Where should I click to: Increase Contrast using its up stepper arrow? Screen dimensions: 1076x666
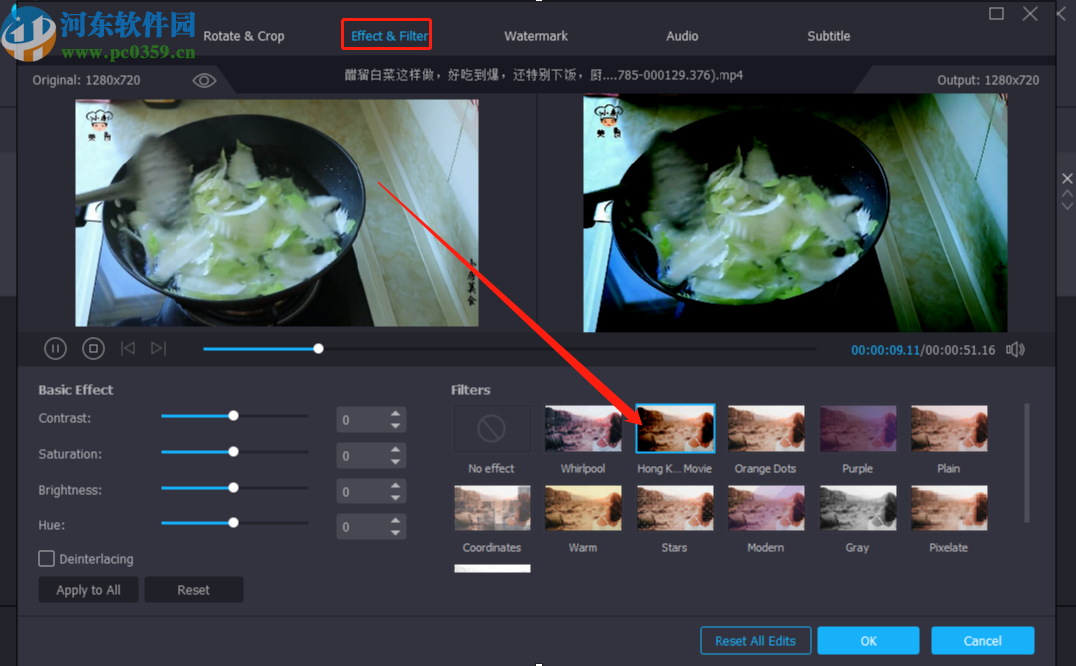point(397,414)
